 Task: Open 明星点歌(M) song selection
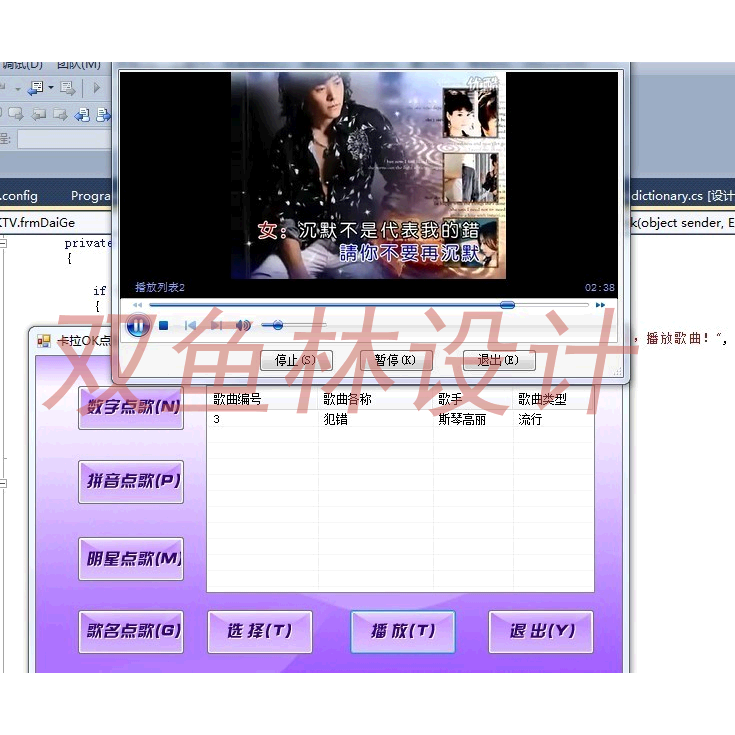(x=131, y=558)
